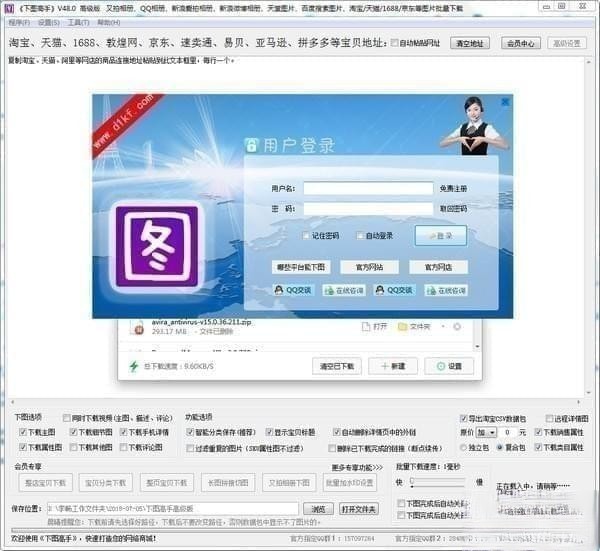Tick the 记住密码 checkbox
This screenshot has height=551, width=600.
coord(306,235)
